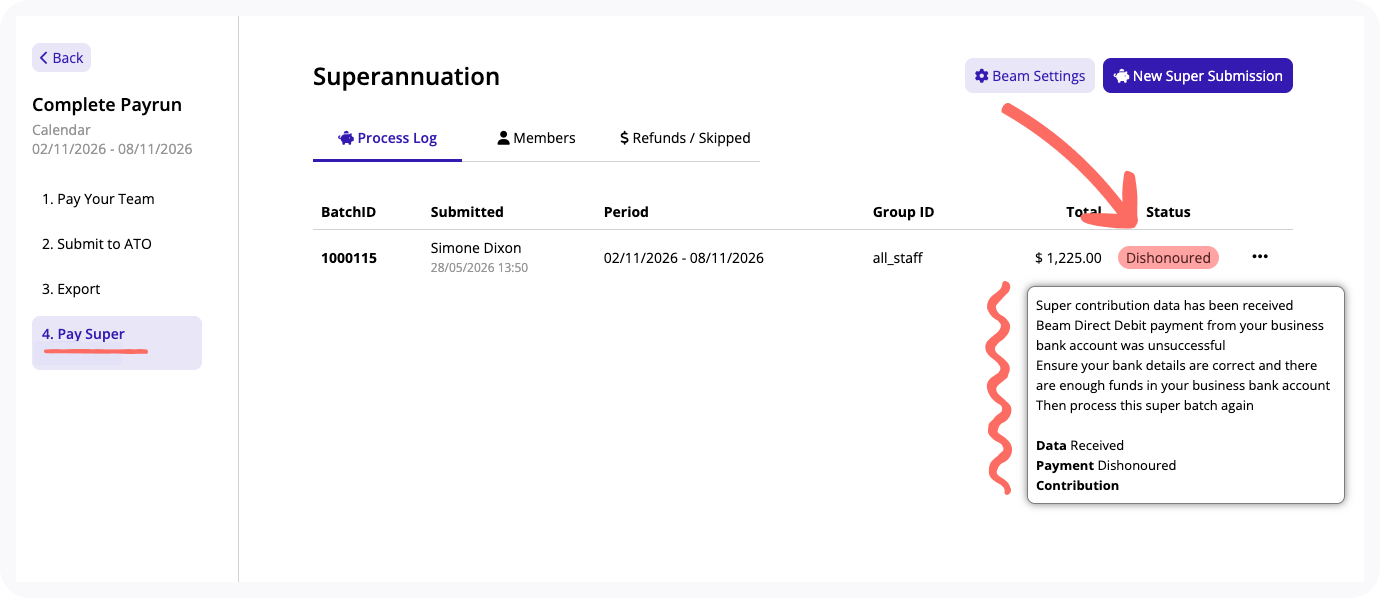Click the tooltip line 'Payment Dishonoured'
This screenshot has height=598, width=1380.
(1106, 465)
